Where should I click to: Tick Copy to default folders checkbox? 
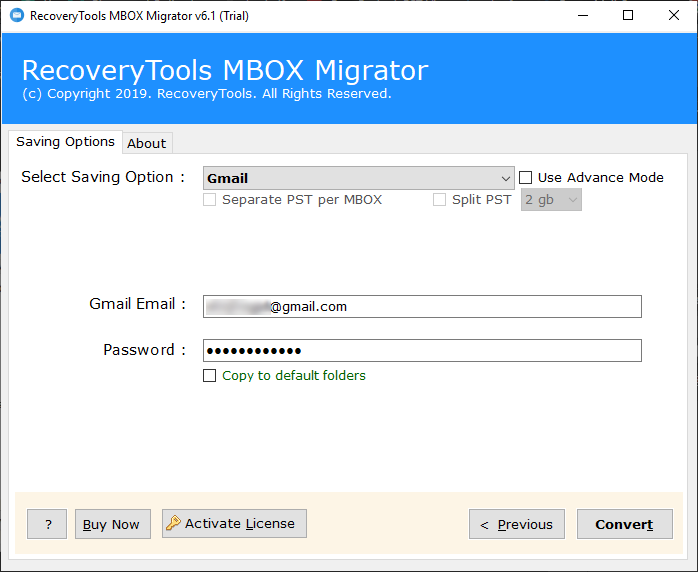[209, 375]
